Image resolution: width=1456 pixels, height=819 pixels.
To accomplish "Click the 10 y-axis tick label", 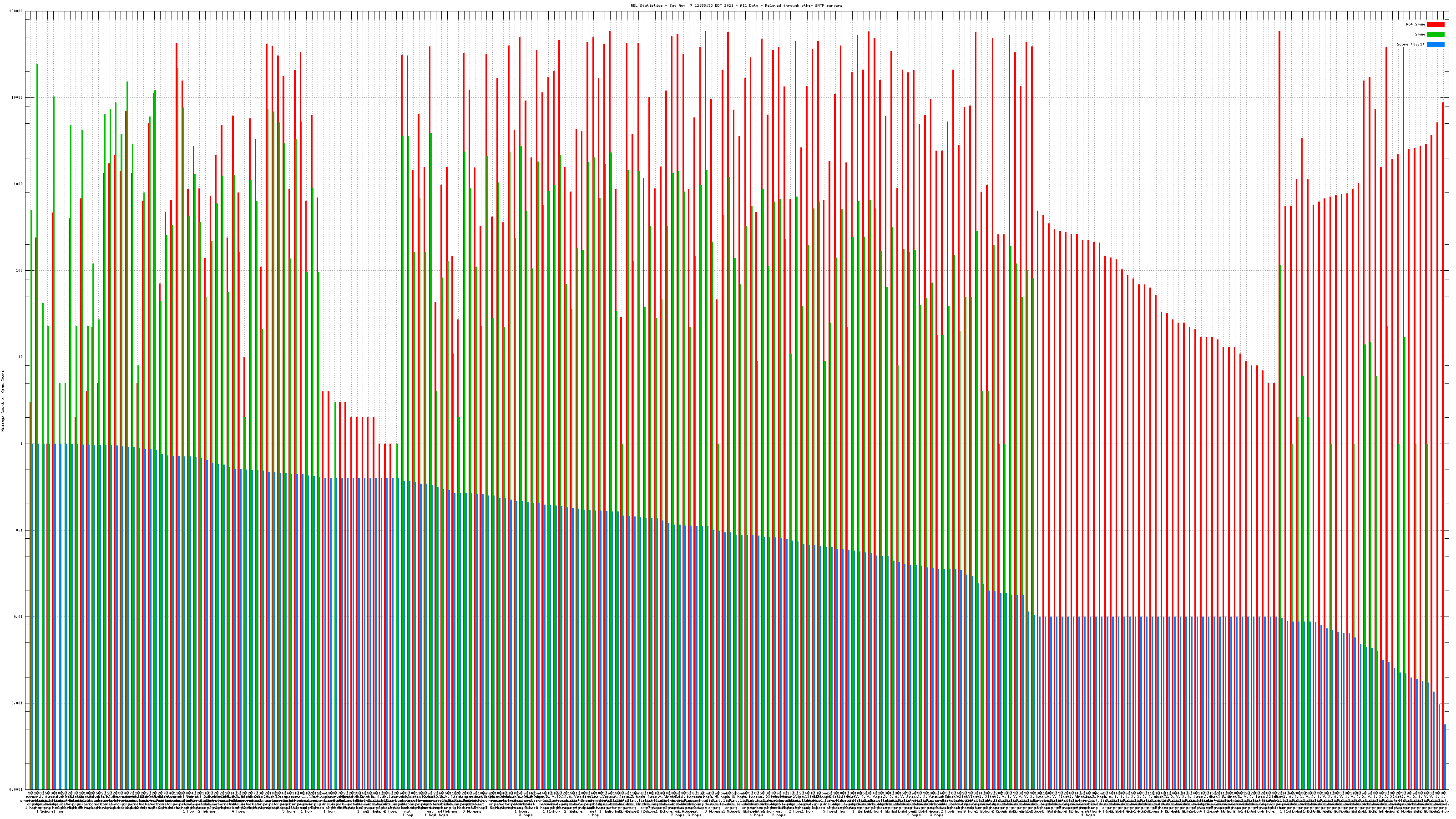I will 21,357.
